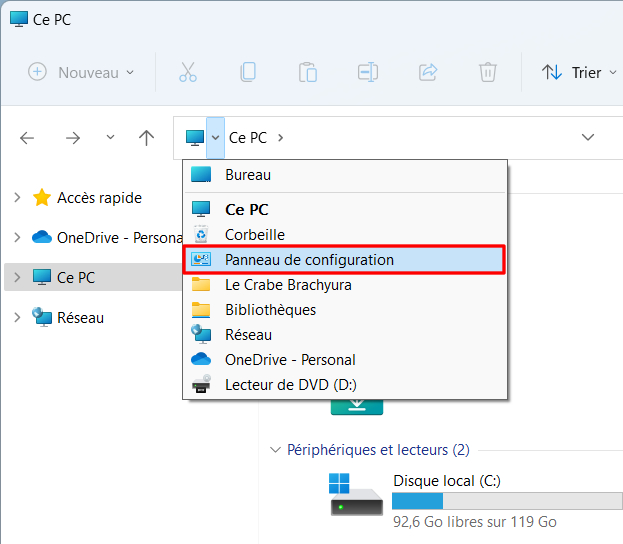Click the yellow star Accès rapide icon
Viewport: 623px width, 544px height.
(42, 197)
